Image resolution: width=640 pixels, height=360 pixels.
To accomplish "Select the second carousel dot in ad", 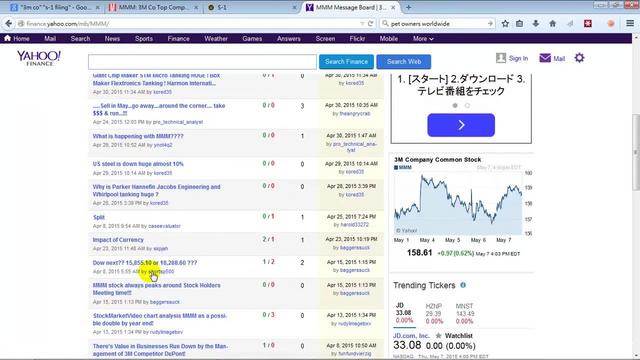I will 467,105.
